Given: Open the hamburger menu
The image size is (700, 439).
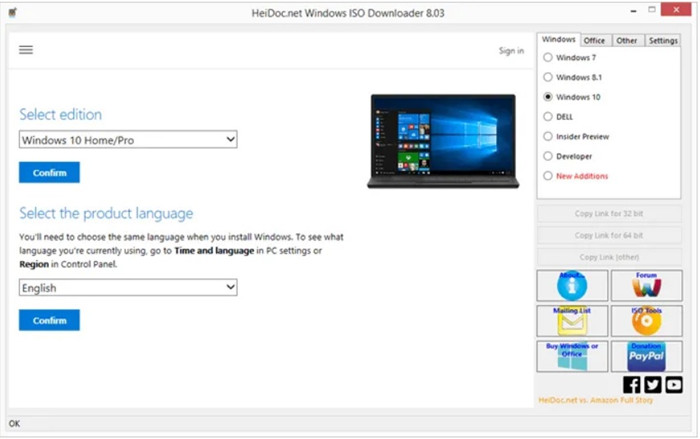Looking at the screenshot, I should point(26,50).
